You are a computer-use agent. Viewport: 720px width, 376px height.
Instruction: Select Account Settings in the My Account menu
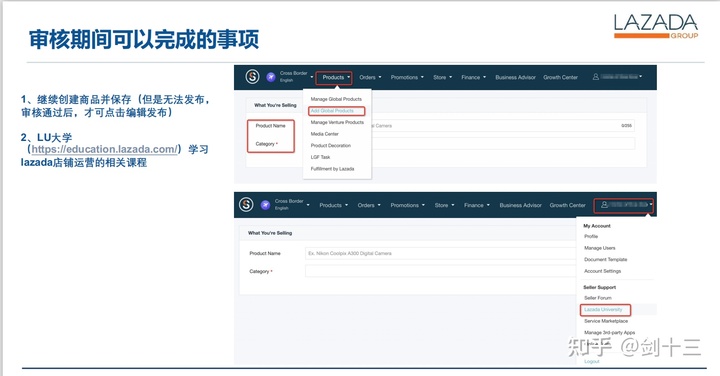point(602,271)
